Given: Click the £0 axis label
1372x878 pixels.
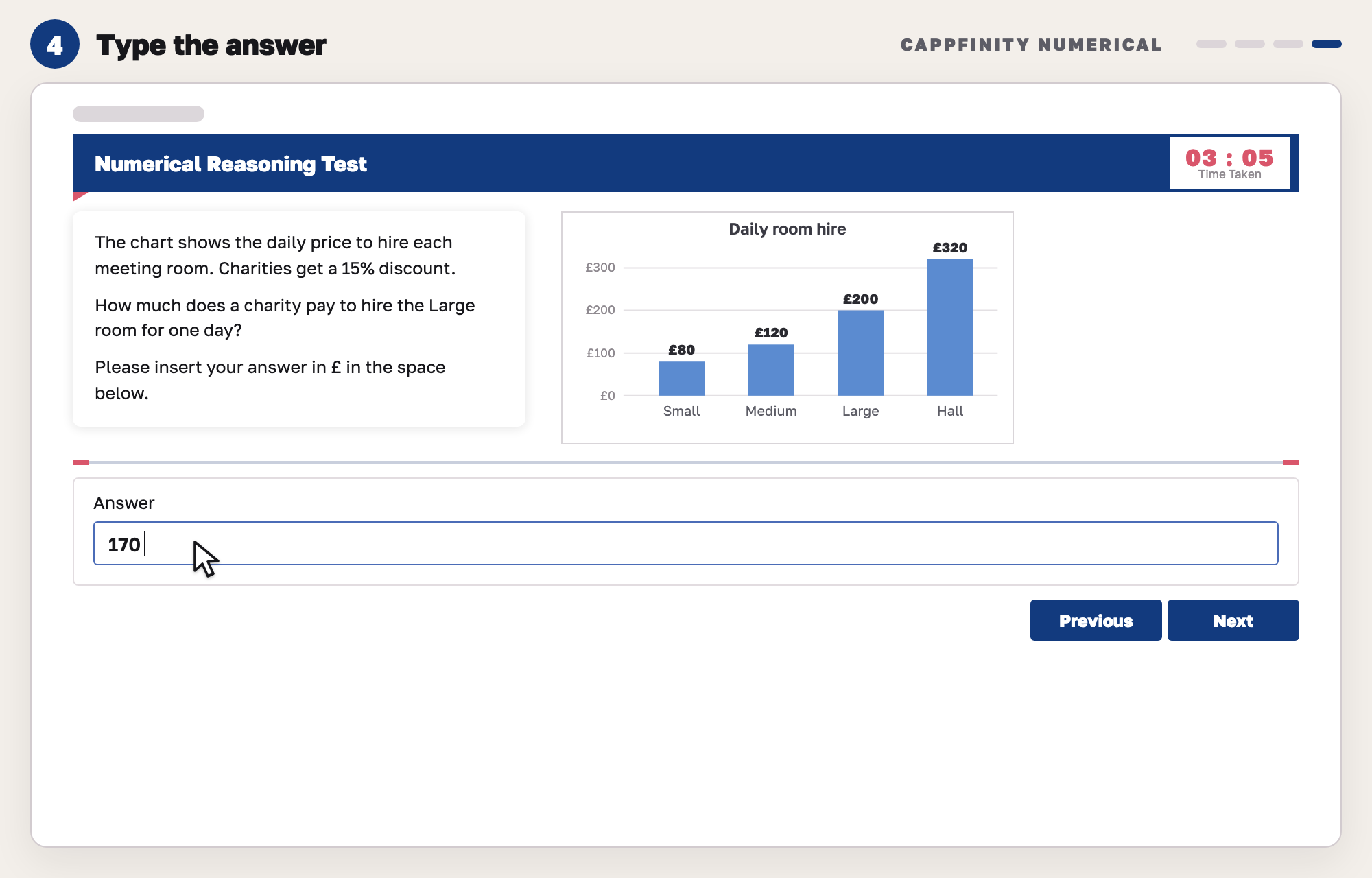Looking at the screenshot, I should pyautogui.click(x=607, y=396).
